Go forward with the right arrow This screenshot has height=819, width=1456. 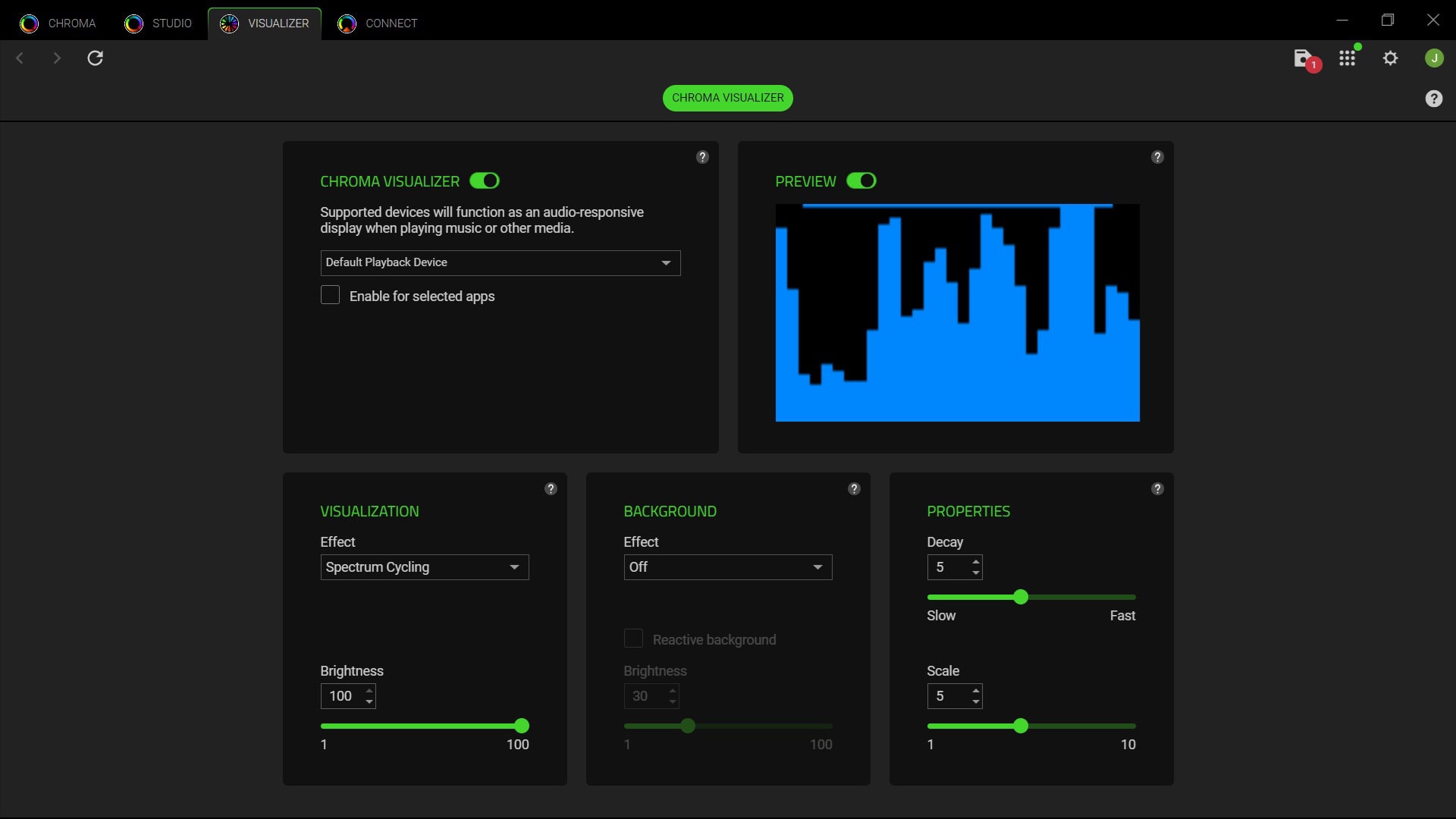click(57, 58)
